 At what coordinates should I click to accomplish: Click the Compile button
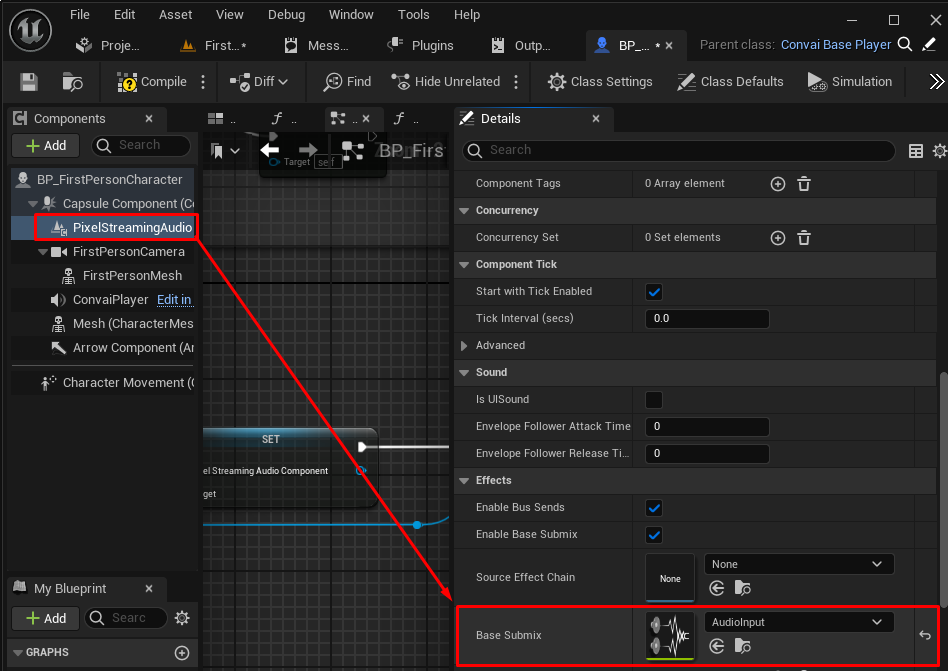(152, 82)
